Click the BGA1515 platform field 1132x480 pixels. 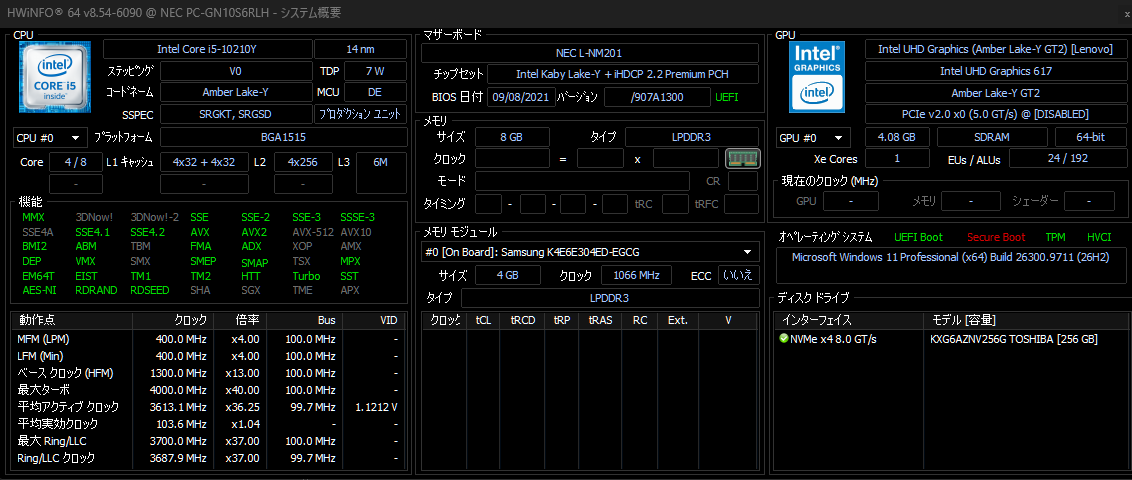[x=284, y=137]
